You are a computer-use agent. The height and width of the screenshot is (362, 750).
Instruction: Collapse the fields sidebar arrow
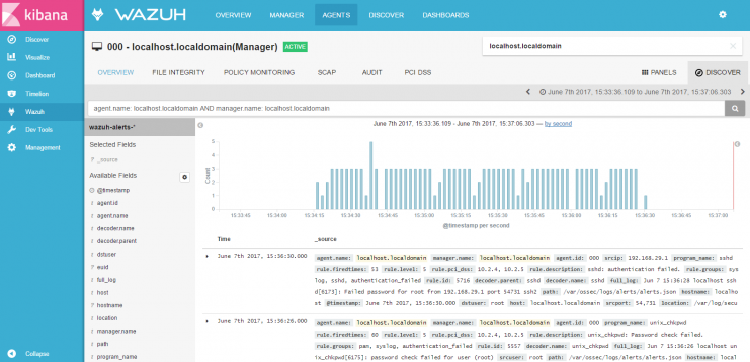pos(200,125)
